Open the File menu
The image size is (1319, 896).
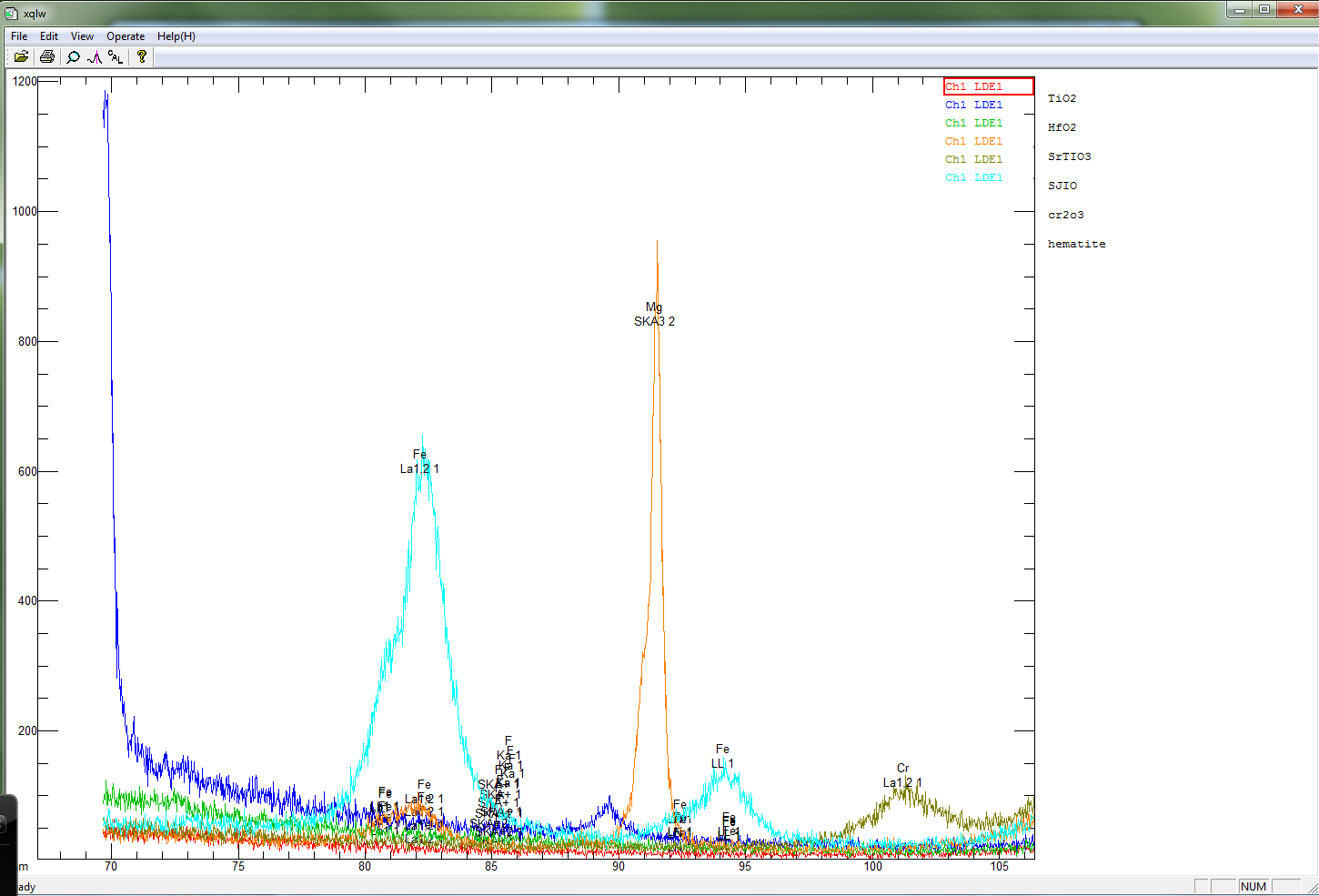click(x=19, y=36)
